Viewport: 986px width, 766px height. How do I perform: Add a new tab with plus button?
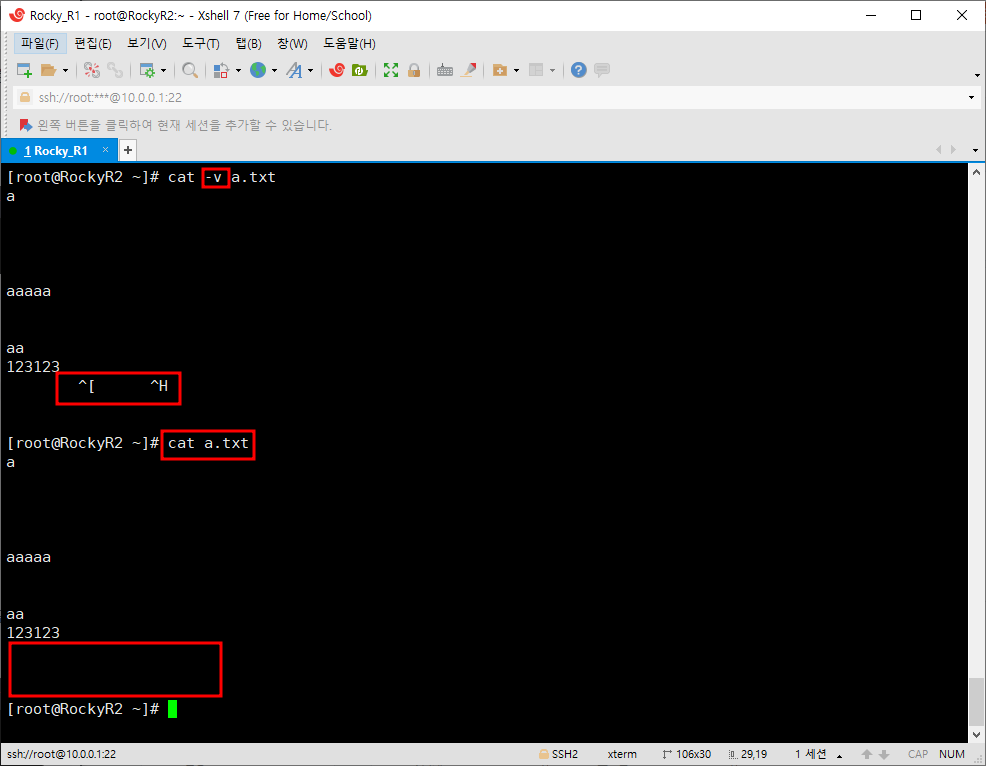coord(128,150)
